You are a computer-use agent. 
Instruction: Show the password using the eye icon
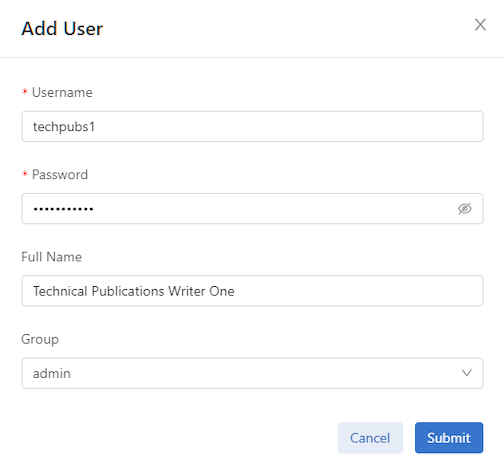click(x=465, y=209)
